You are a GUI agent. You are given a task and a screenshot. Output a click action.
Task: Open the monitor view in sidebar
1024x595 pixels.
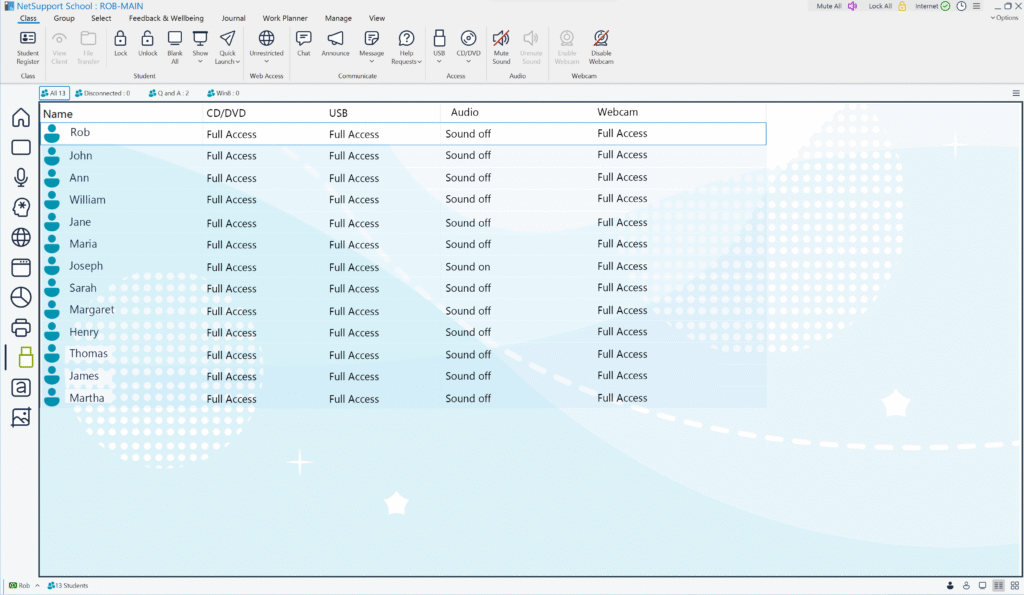(x=21, y=148)
